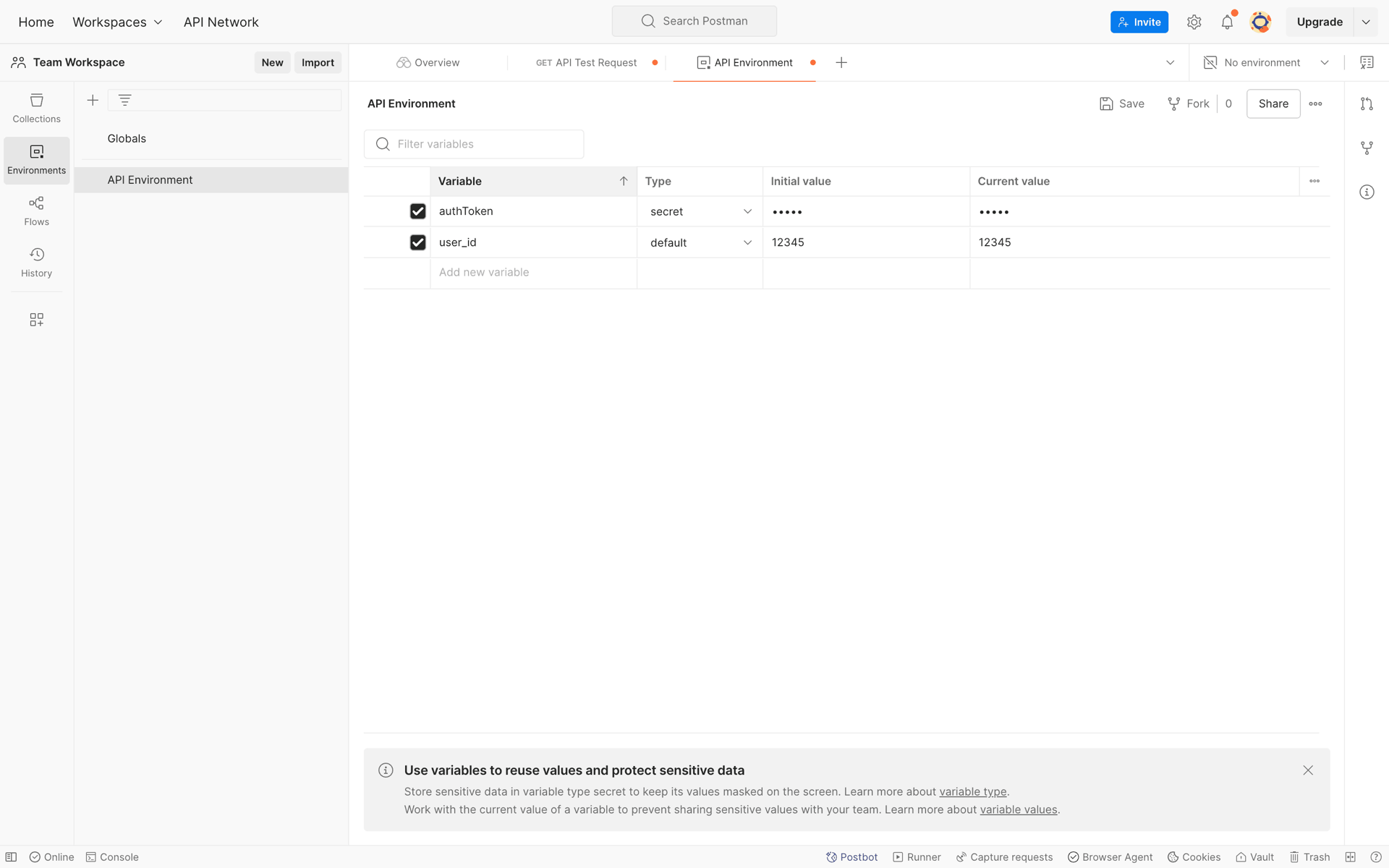The width and height of the screenshot is (1389, 868).
Task: Toggle sidebar visibility icon in status bar
Action: pos(11,857)
